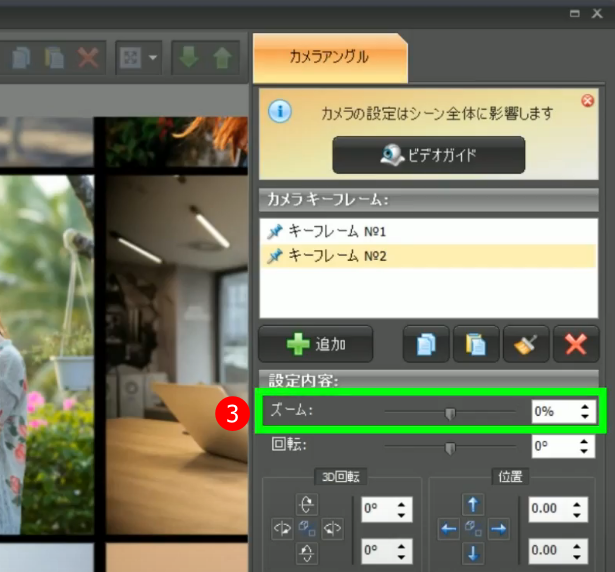Open the ビデオガイド video guide

pos(428,155)
